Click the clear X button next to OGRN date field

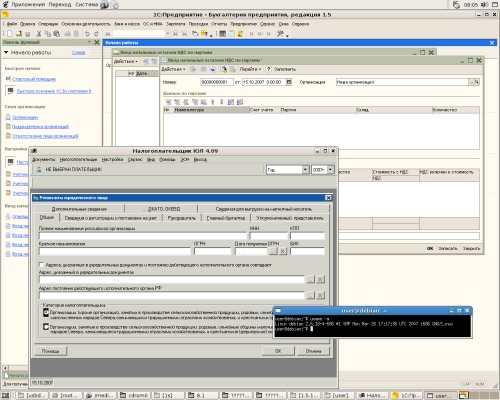tap(283, 251)
